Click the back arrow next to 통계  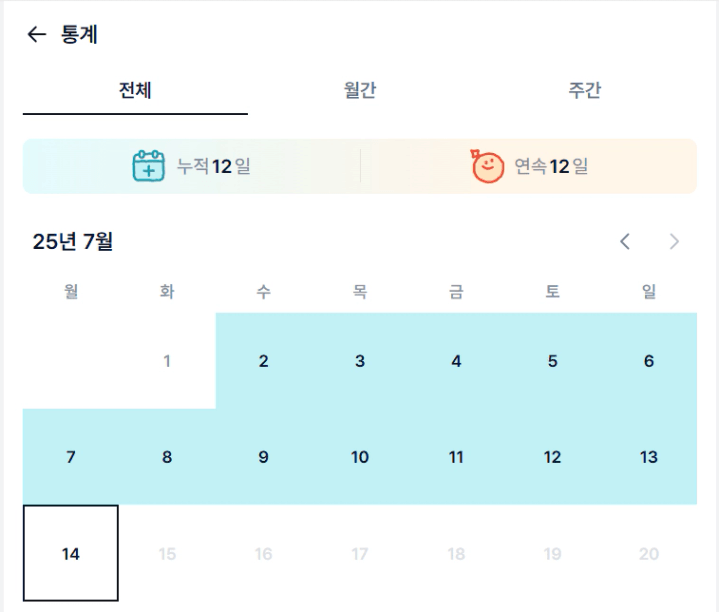(x=37, y=34)
